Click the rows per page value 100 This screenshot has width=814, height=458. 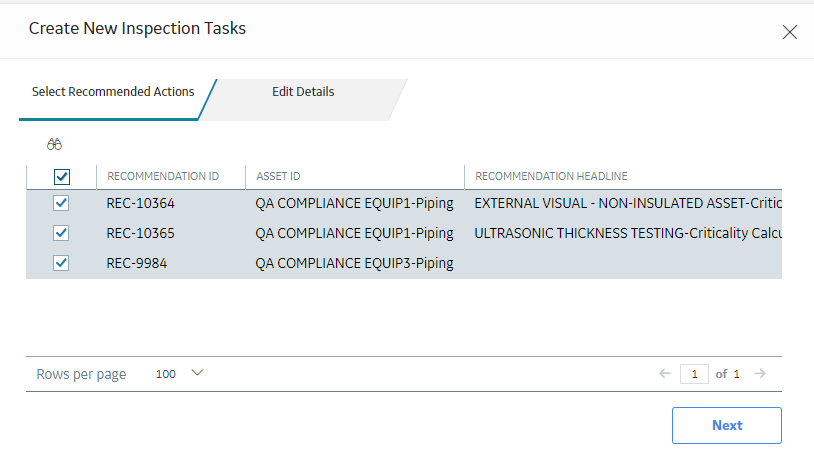(166, 374)
